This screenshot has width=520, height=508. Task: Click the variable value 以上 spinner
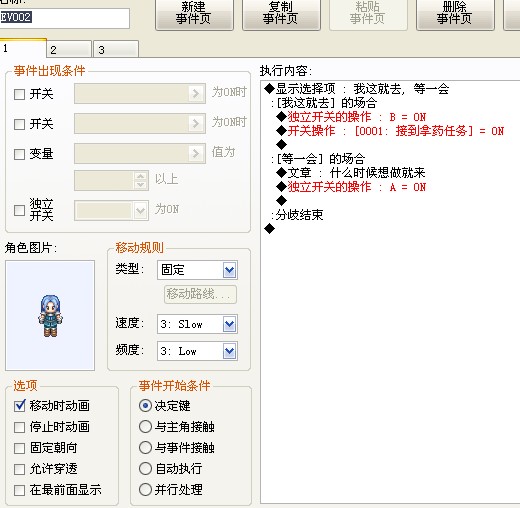(141, 181)
